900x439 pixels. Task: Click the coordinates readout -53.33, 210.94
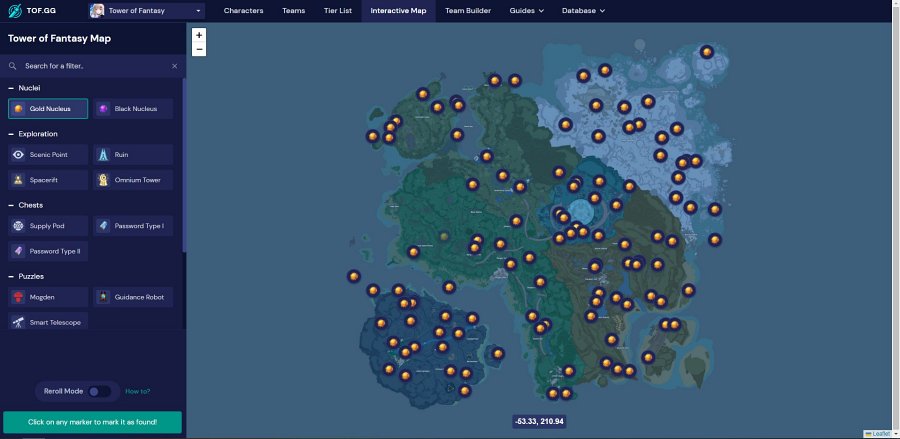(x=539, y=422)
